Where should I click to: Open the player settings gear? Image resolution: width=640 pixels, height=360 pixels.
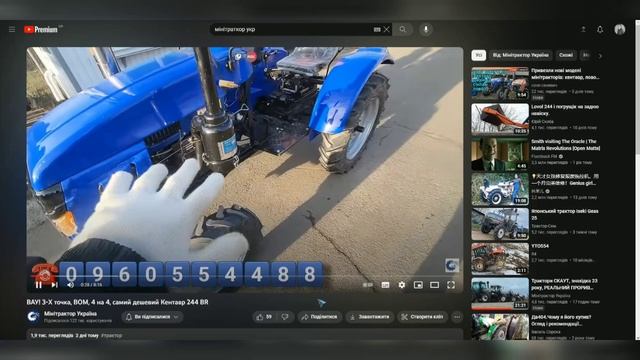[402, 285]
